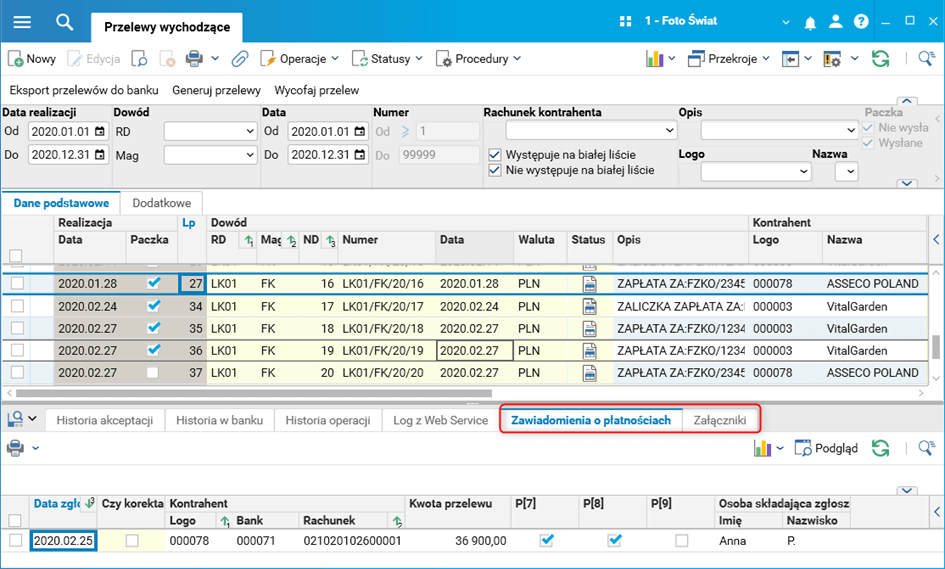The width and height of the screenshot is (945, 569).
Task: Uncheck 'Nie występuje na białej liście' checkbox
Action: point(495,171)
